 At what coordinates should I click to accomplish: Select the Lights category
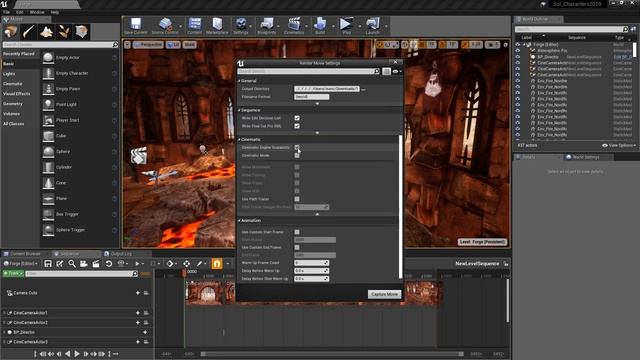pos(9,74)
